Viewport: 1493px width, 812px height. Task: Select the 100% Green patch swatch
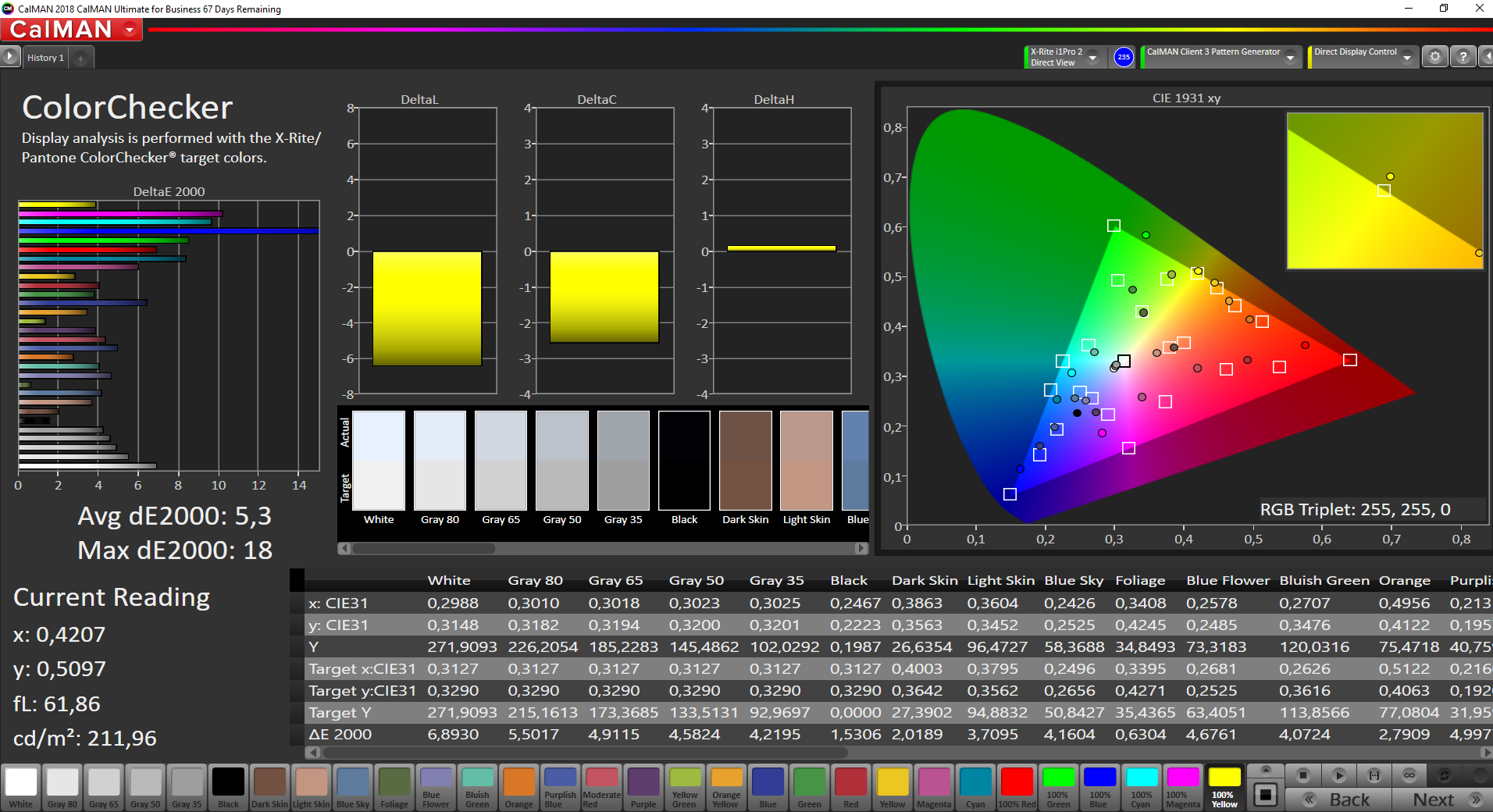(1058, 787)
